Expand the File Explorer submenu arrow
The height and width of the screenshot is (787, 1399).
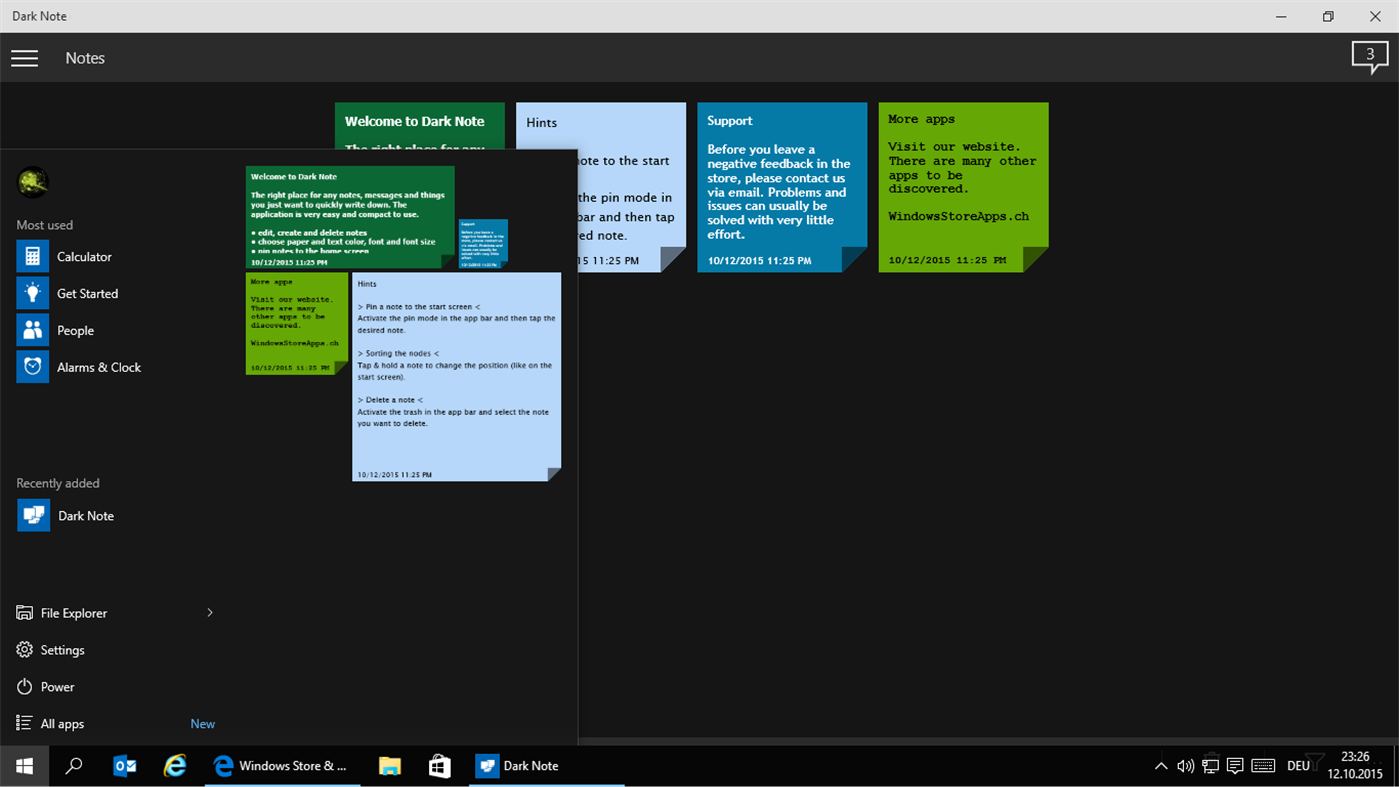tap(209, 612)
